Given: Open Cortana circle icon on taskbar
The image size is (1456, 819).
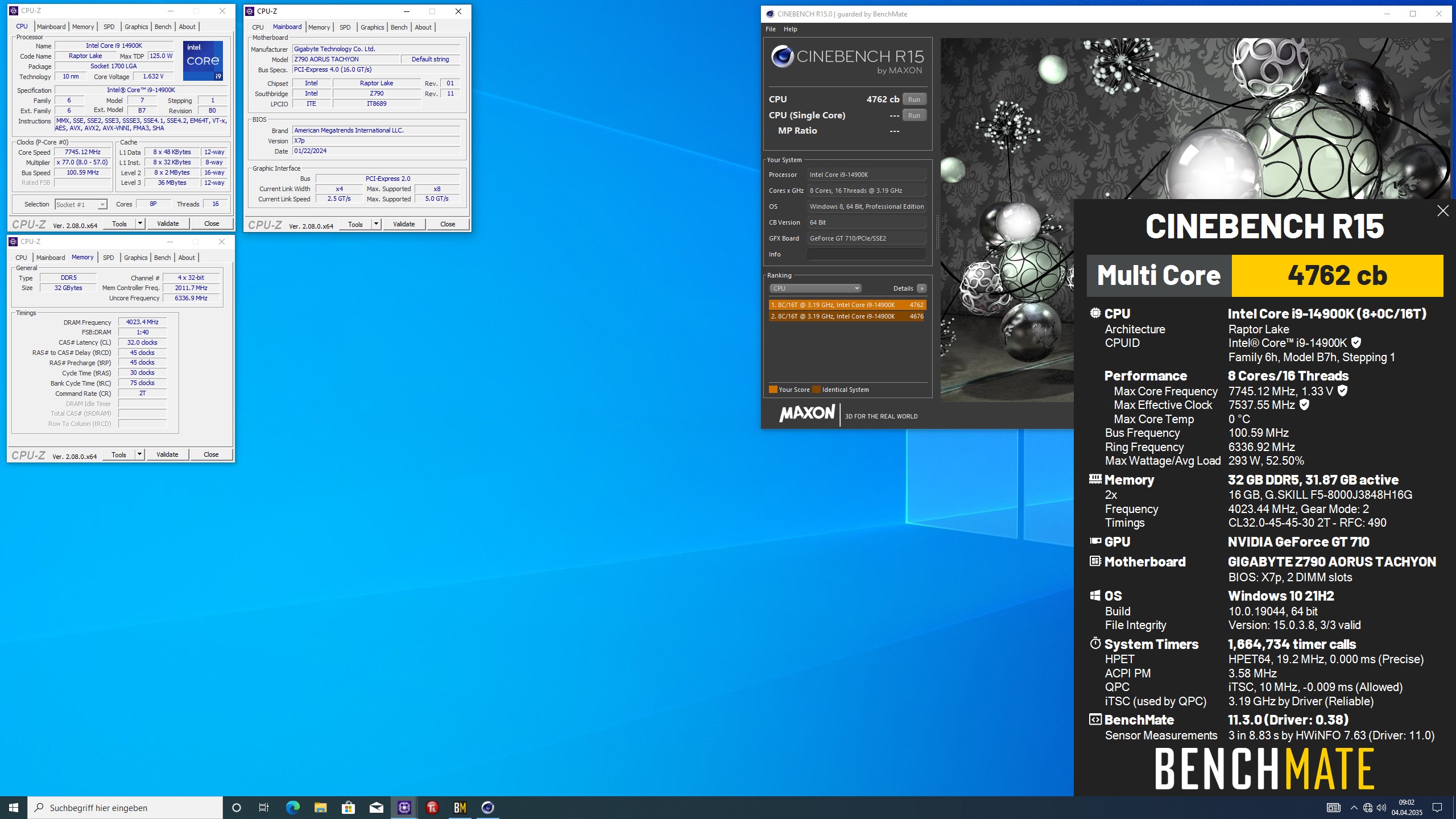Looking at the screenshot, I should 237,807.
